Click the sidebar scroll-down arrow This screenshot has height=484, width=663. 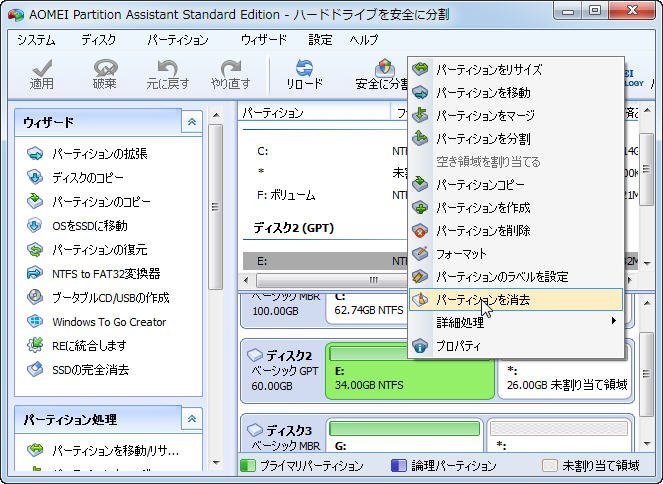click(x=216, y=463)
